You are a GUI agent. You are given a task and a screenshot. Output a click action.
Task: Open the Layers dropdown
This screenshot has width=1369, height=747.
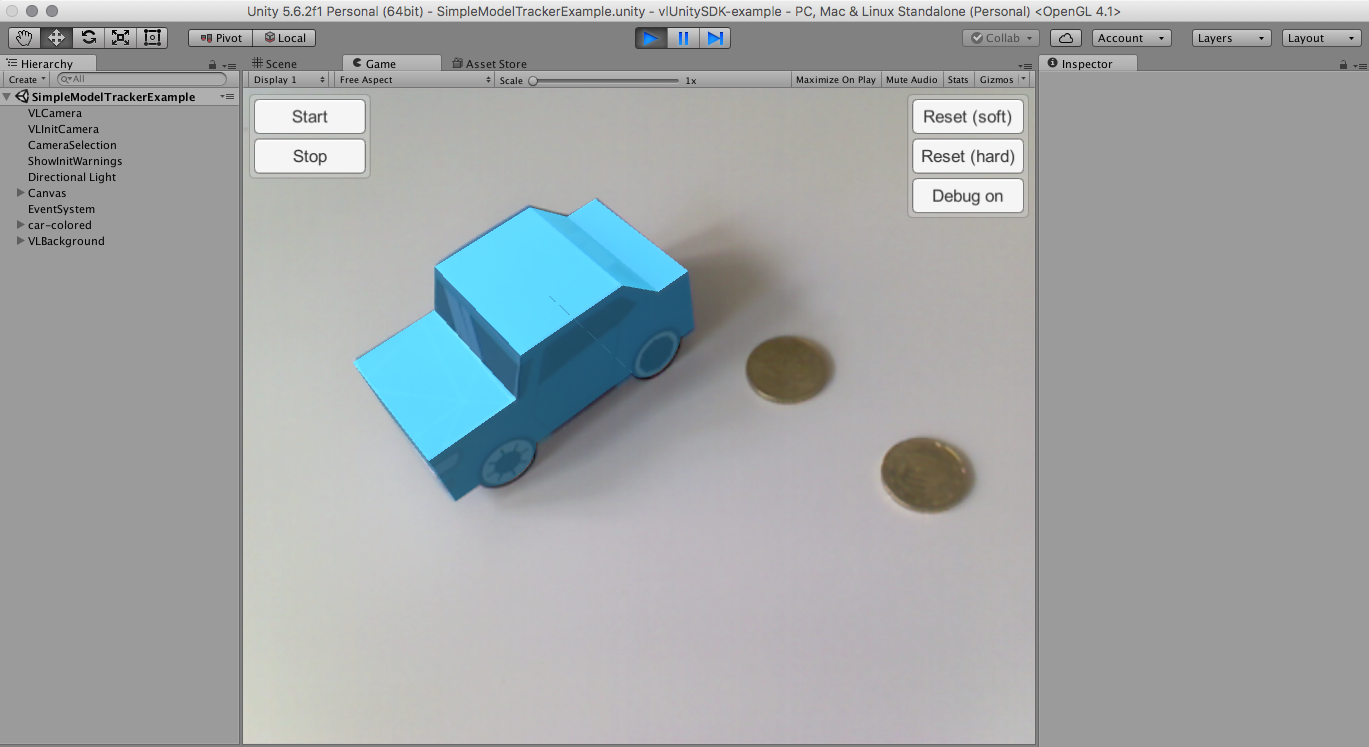point(1232,38)
